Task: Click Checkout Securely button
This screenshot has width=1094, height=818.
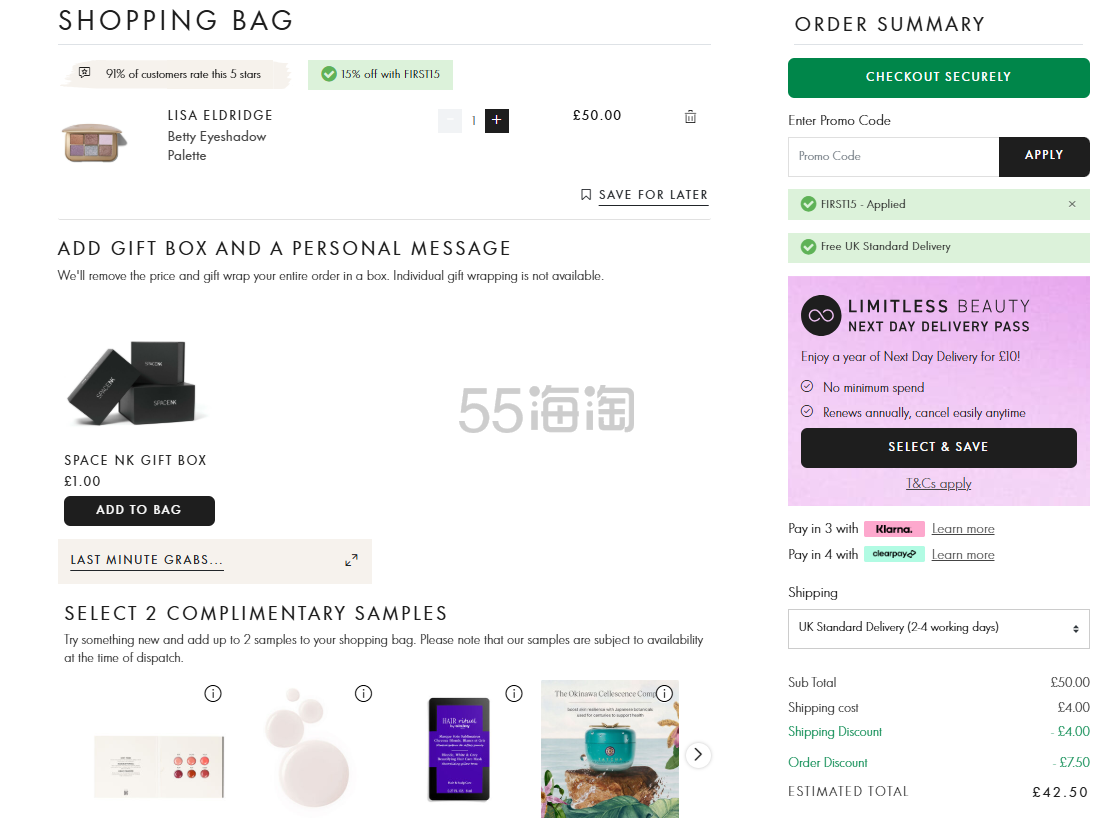Action: (x=938, y=77)
